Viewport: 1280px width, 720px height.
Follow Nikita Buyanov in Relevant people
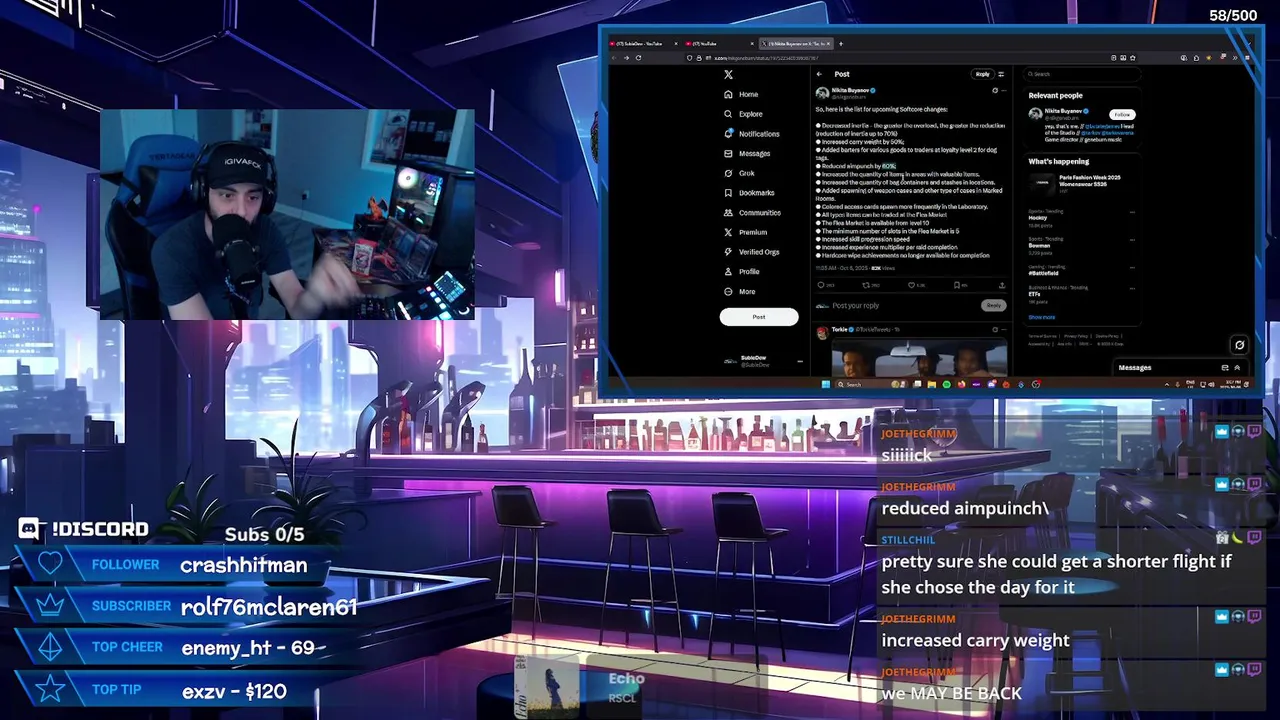[x=1122, y=114]
